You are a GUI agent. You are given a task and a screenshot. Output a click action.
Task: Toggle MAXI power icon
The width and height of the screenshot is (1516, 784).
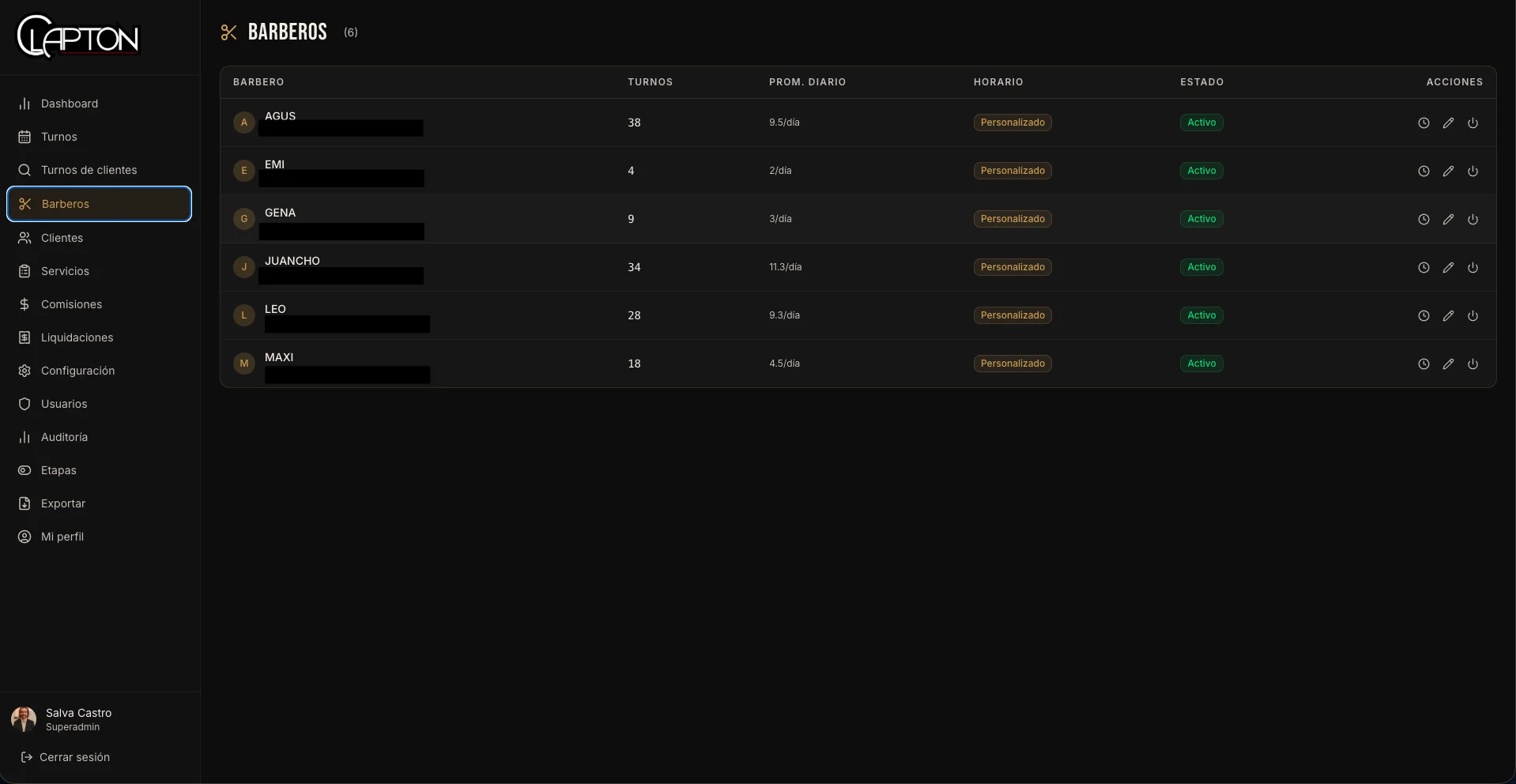pyautogui.click(x=1473, y=364)
